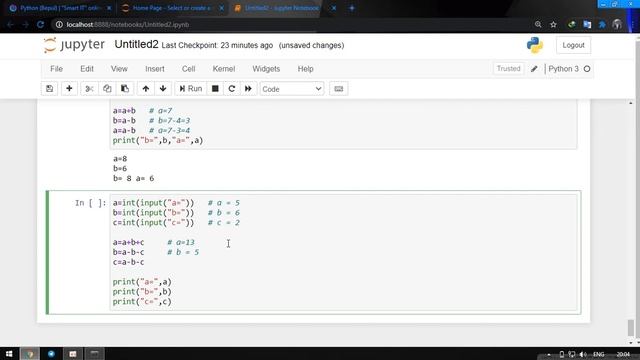Viewport: 640px width, 360px height.
Task: Click the Trusted notebook indicator
Action: (509, 69)
